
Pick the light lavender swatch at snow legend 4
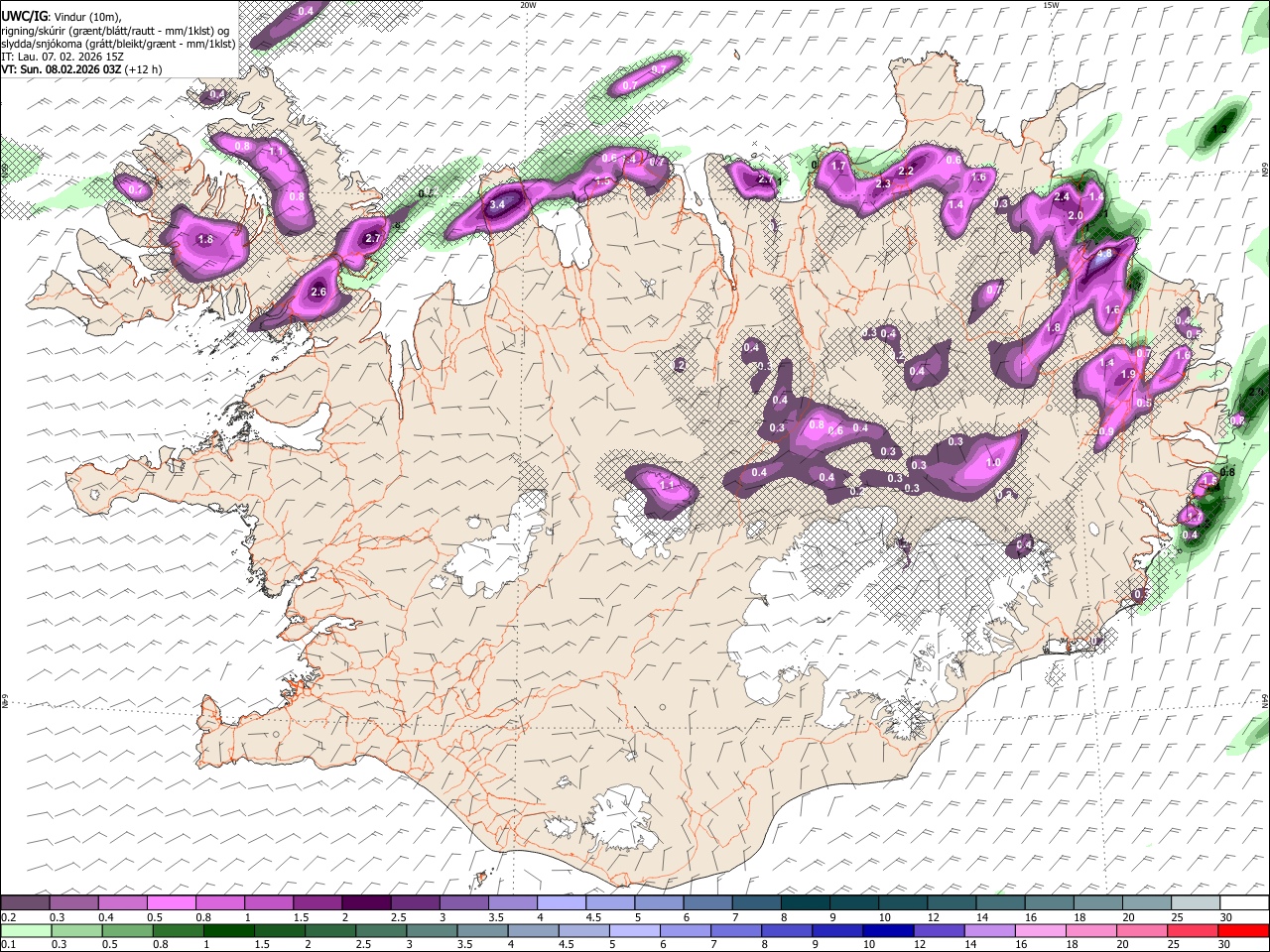pos(562,903)
